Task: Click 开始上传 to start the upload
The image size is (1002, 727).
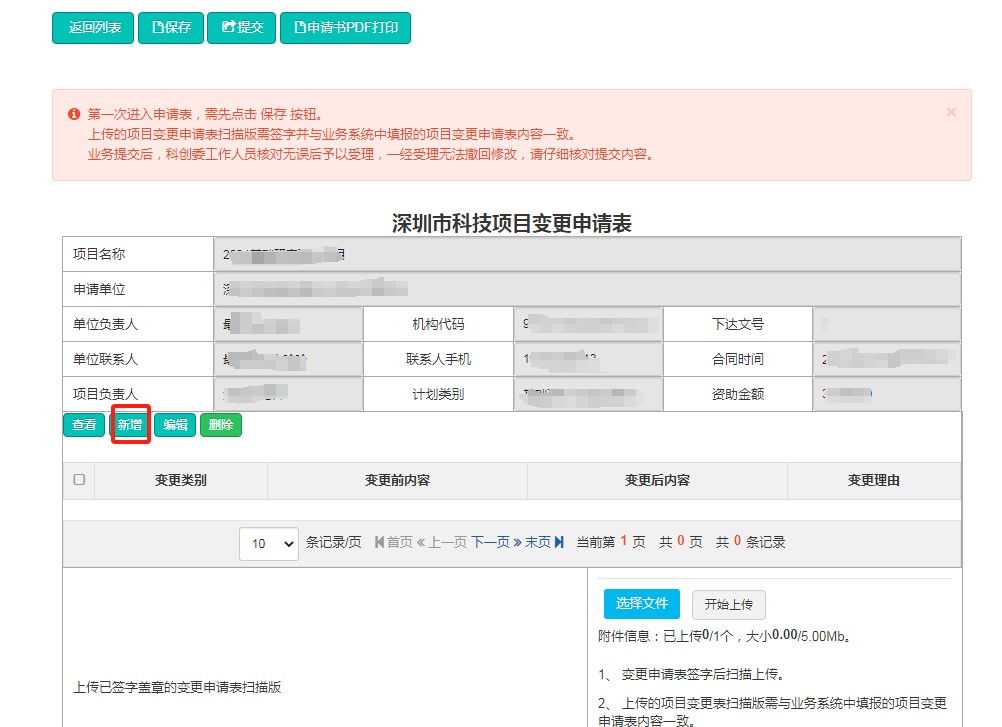Action: point(729,604)
